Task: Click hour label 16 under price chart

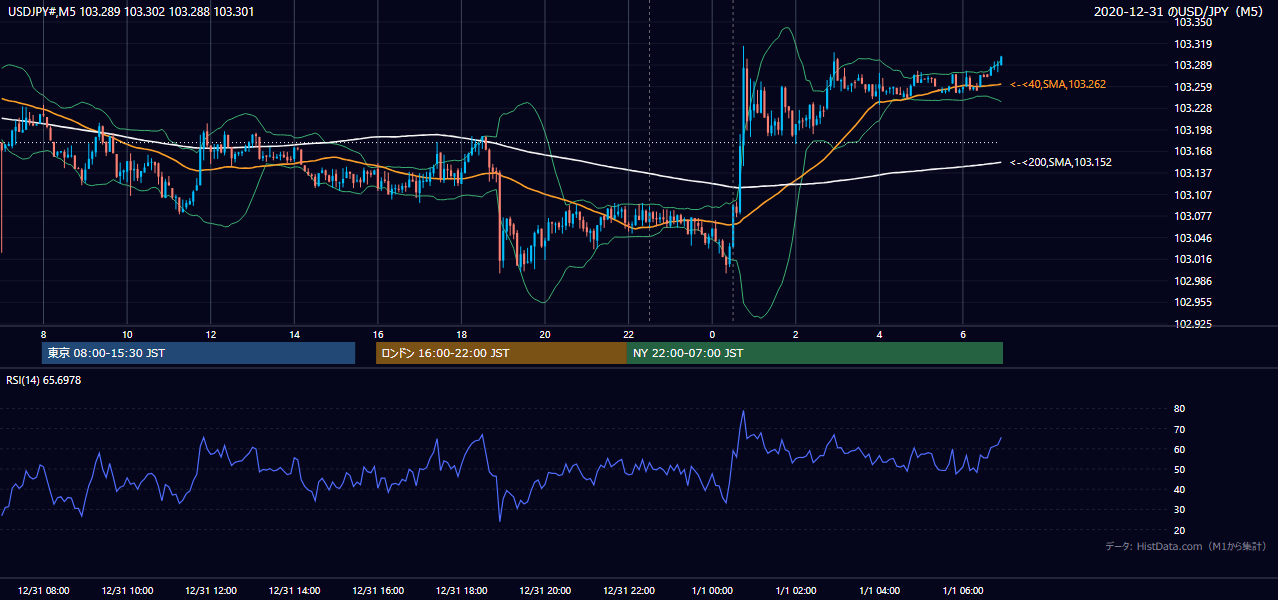Action: [x=378, y=334]
